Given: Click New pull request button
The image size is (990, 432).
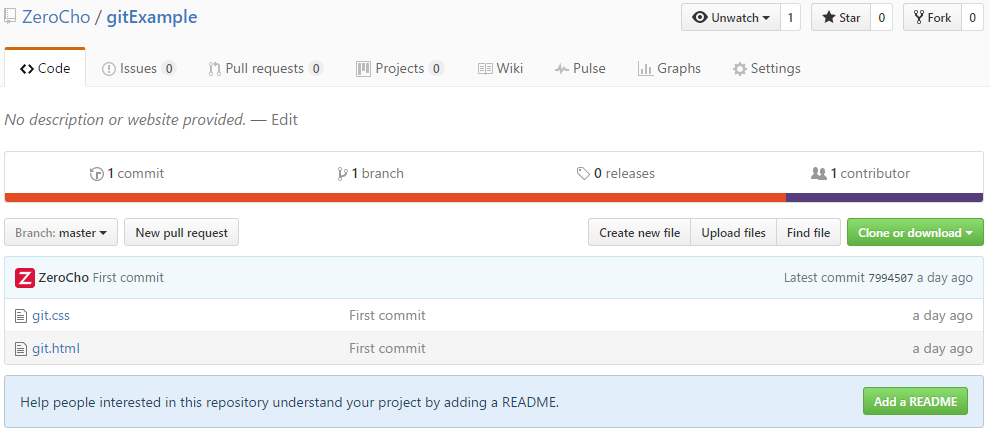Looking at the screenshot, I should pyautogui.click(x=182, y=232).
